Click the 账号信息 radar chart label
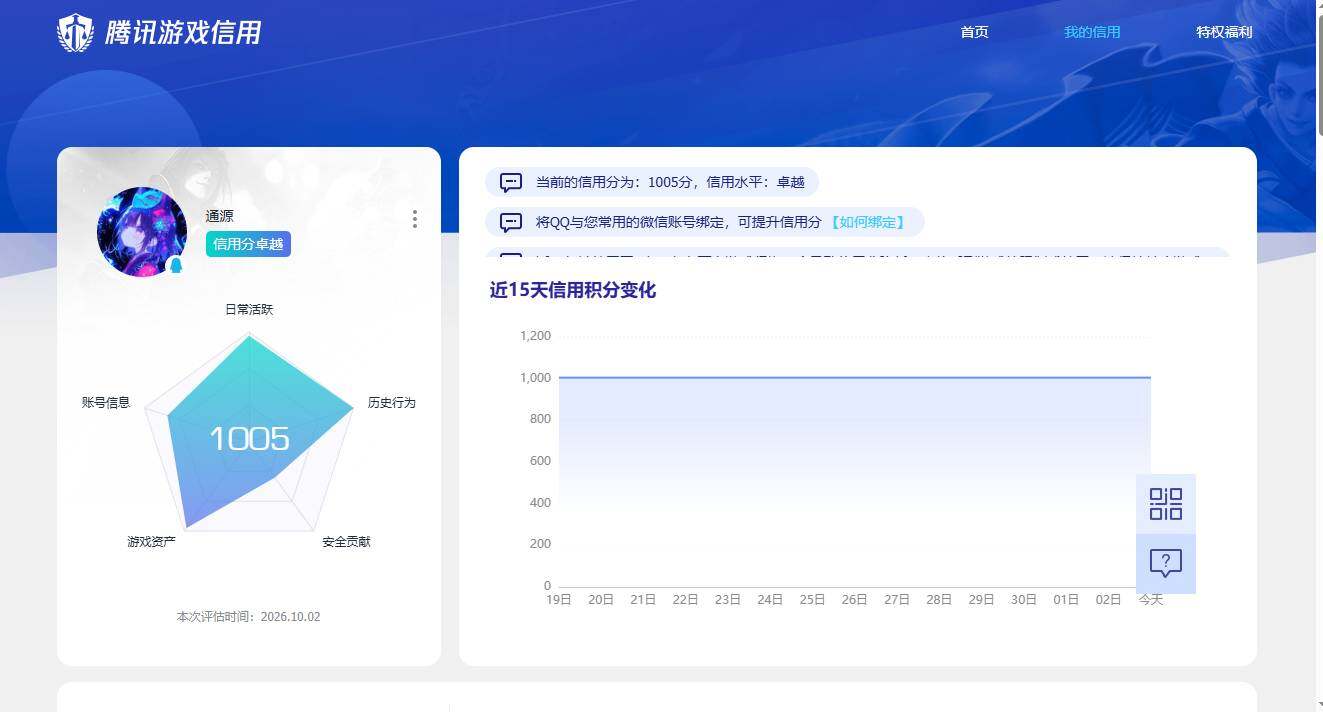 point(106,403)
